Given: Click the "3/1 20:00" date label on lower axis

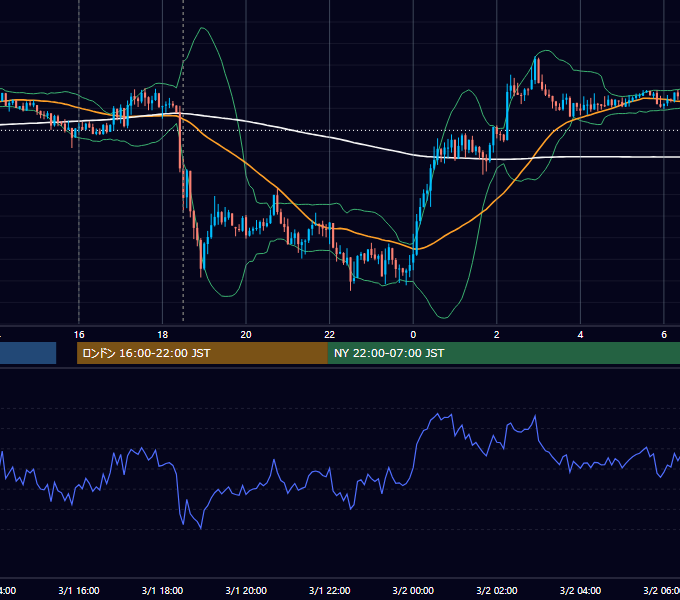Looking at the screenshot, I should [246, 590].
